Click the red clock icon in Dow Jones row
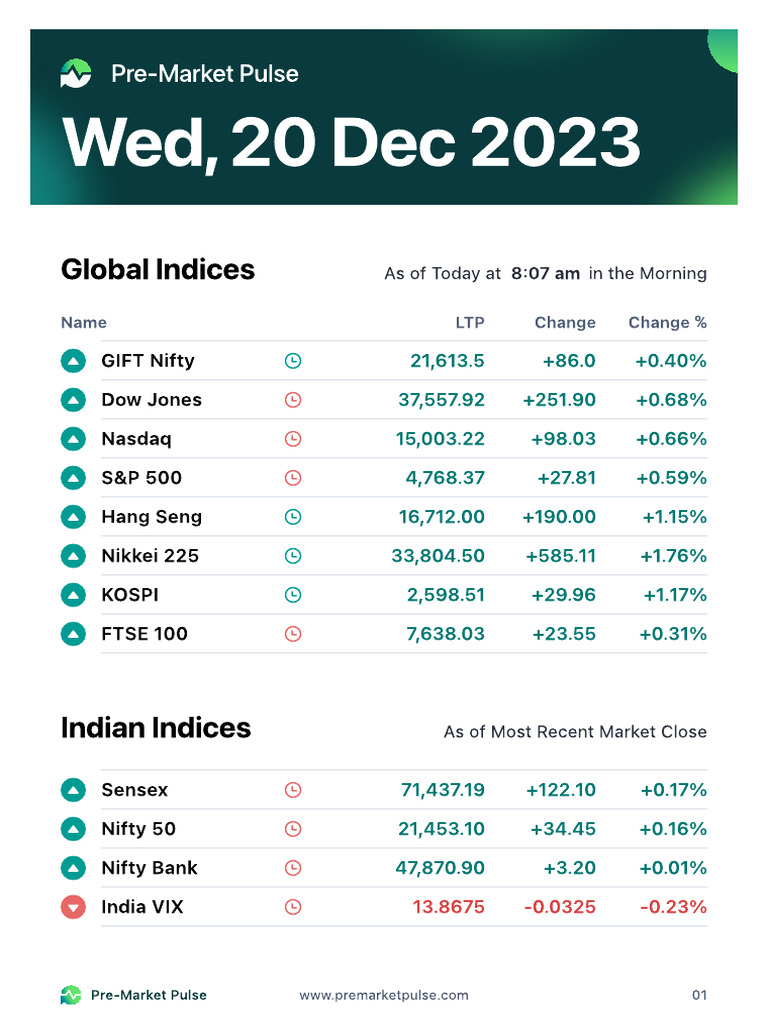768x1024 pixels. (x=293, y=400)
